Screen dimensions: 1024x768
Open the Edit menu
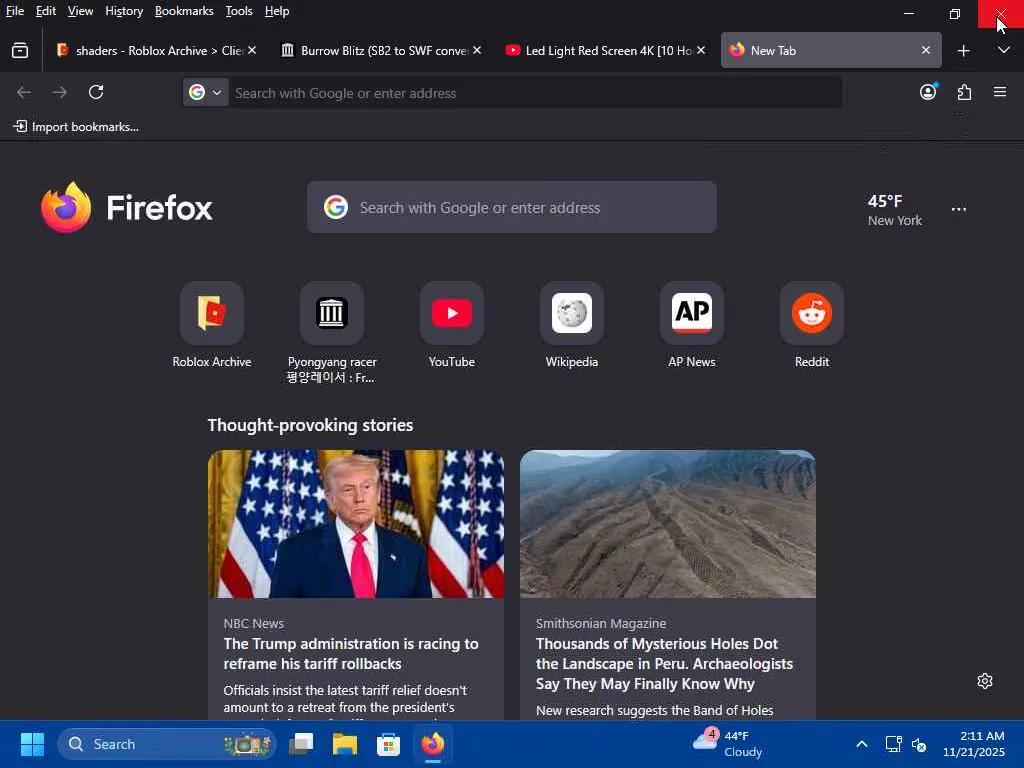pyautogui.click(x=46, y=11)
